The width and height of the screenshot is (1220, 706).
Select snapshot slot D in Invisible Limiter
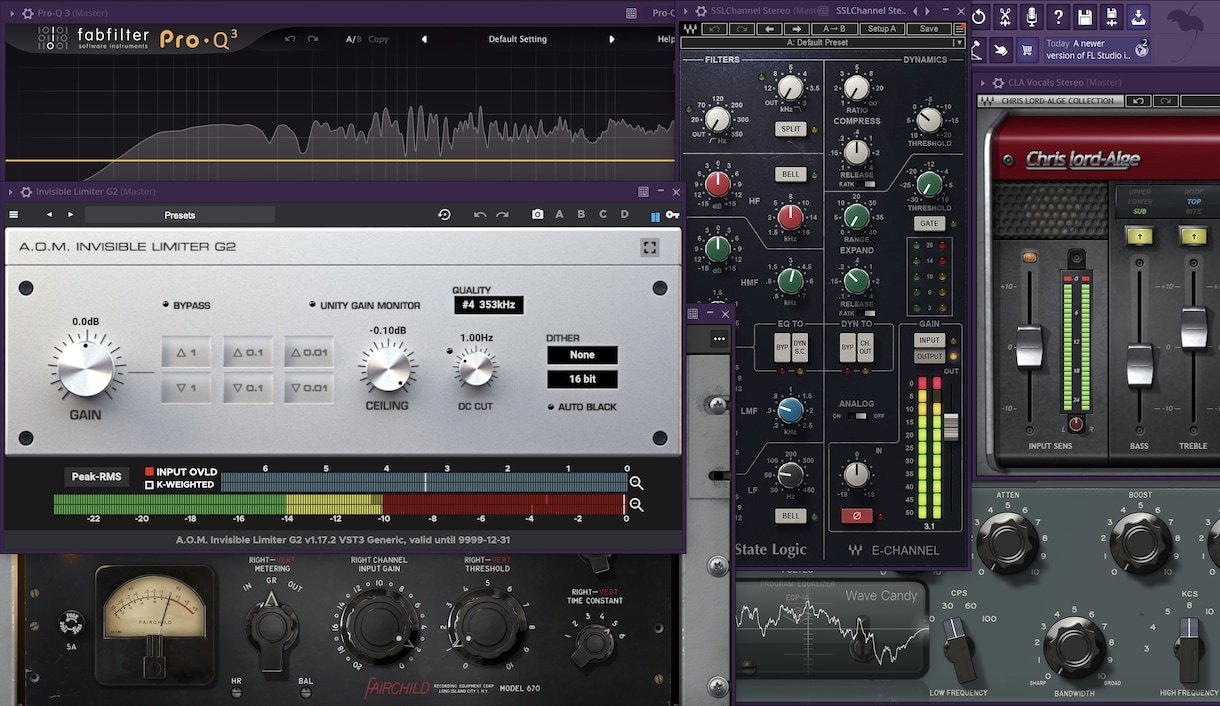click(625, 215)
